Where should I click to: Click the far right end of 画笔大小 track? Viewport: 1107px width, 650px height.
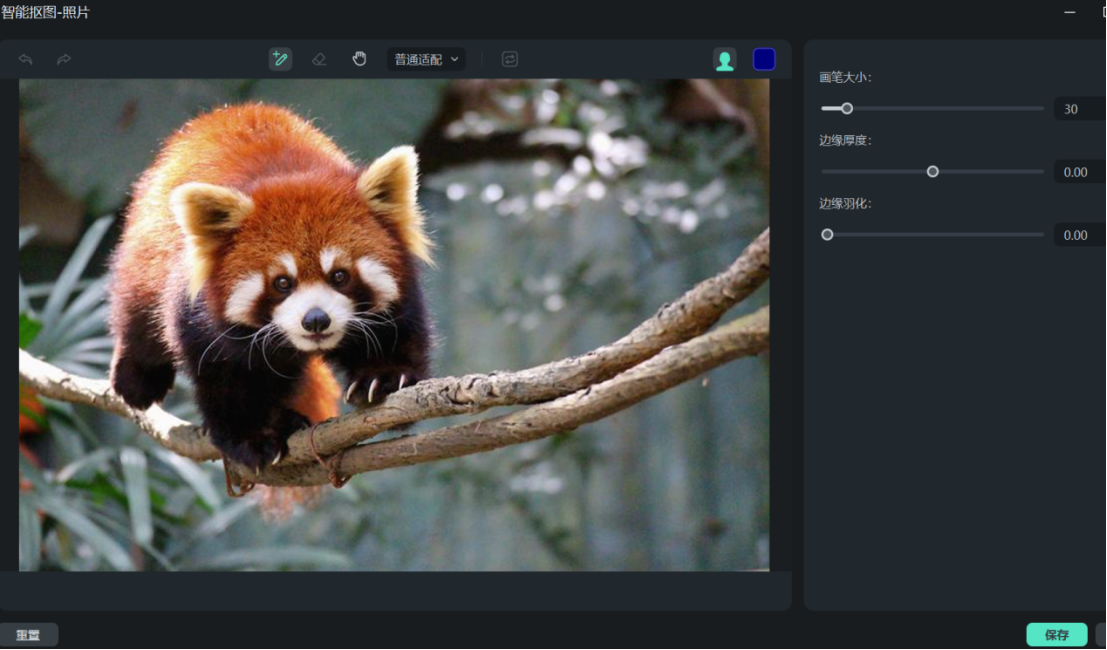pyautogui.click(x=1041, y=108)
